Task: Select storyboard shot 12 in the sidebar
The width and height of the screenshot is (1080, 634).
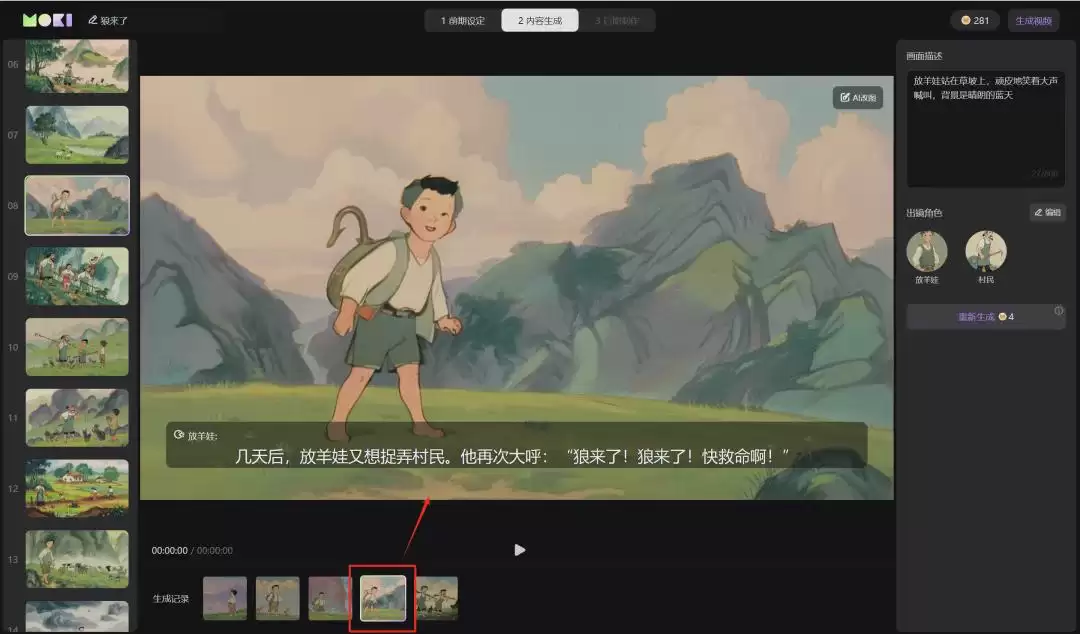Action: [77, 488]
